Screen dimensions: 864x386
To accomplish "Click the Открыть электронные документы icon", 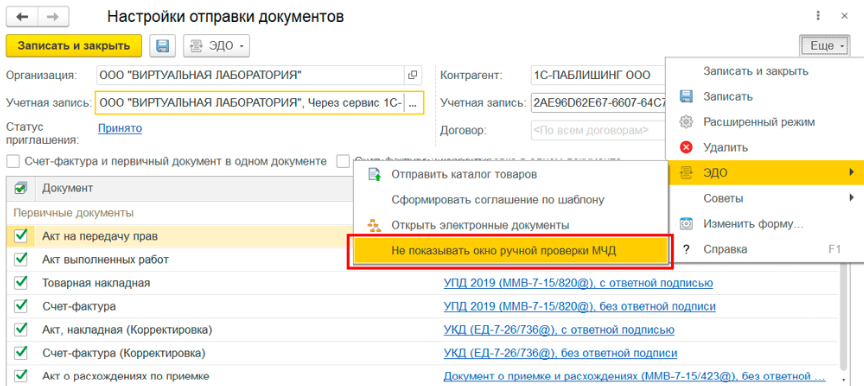I will [x=375, y=225].
